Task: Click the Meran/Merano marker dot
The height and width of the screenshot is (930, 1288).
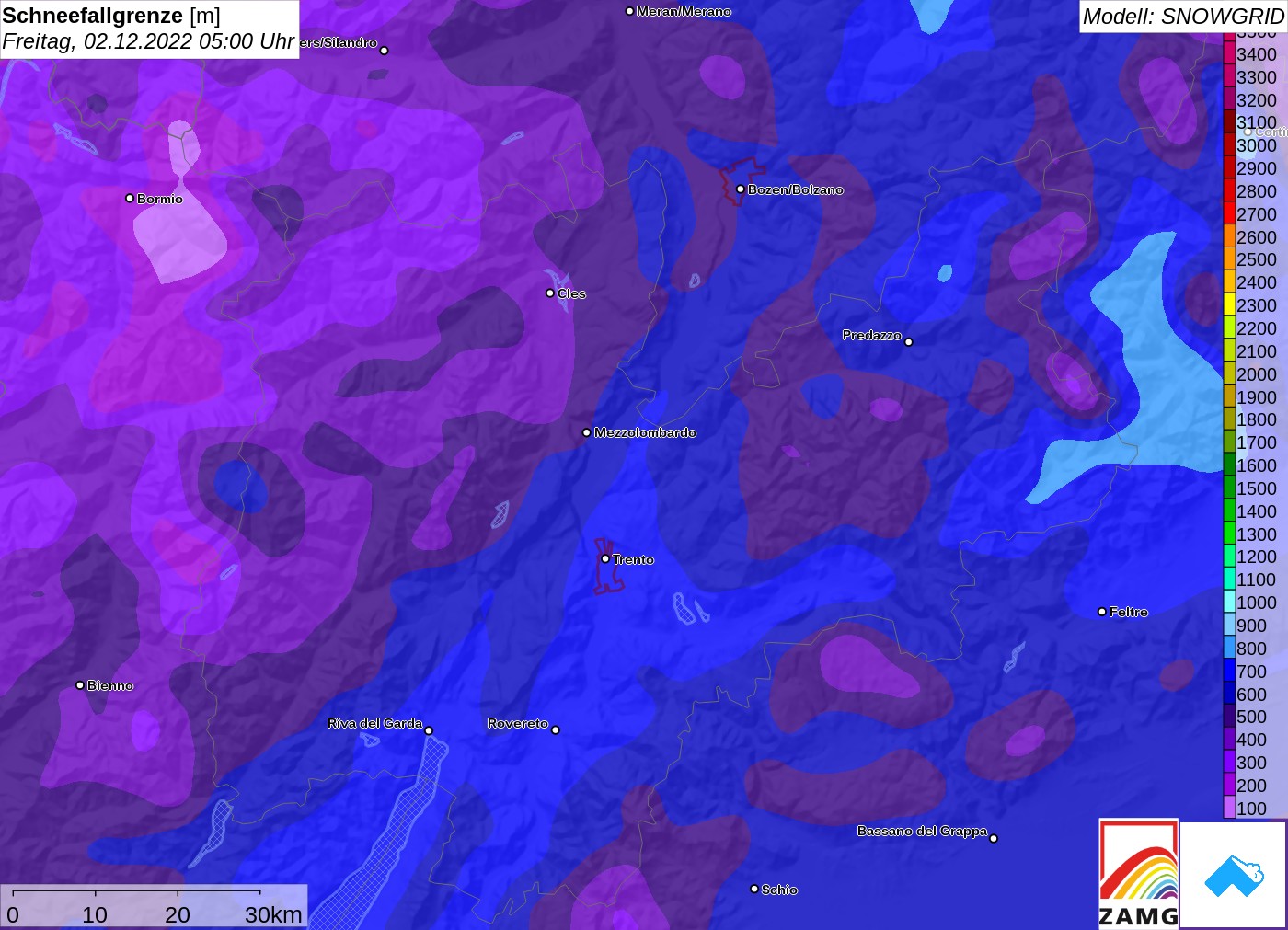Action: tap(629, 11)
